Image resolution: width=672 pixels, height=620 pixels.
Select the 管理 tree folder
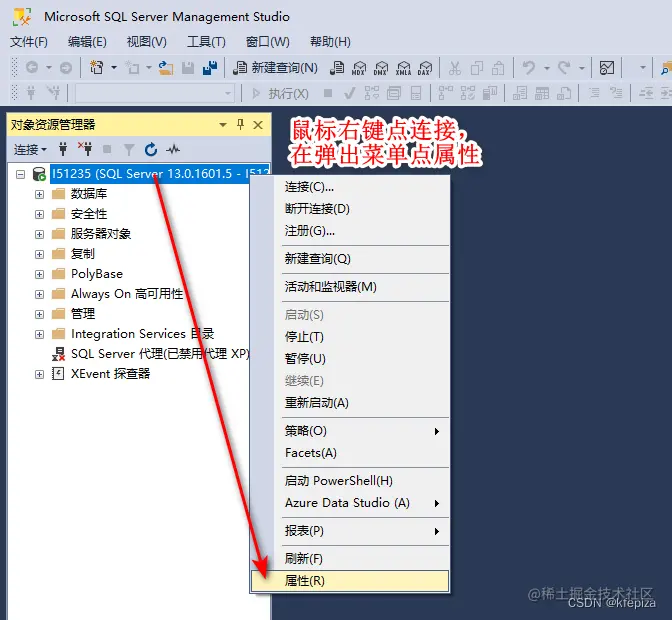tap(82, 314)
